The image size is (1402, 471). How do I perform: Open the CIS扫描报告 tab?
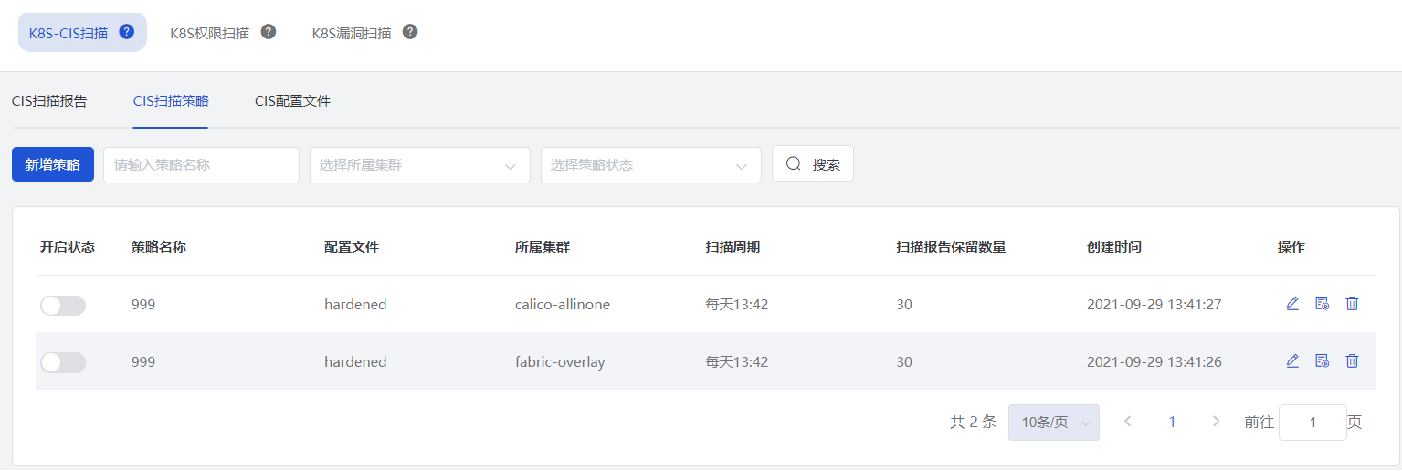(x=49, y=101)
